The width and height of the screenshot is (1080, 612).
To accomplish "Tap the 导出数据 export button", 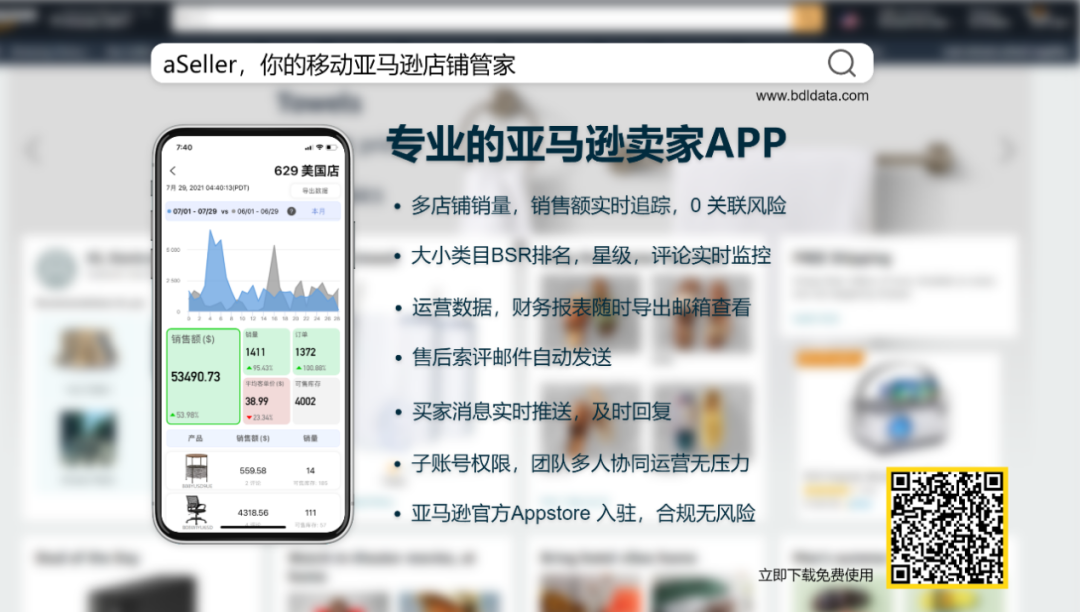I will pos(315,190).
